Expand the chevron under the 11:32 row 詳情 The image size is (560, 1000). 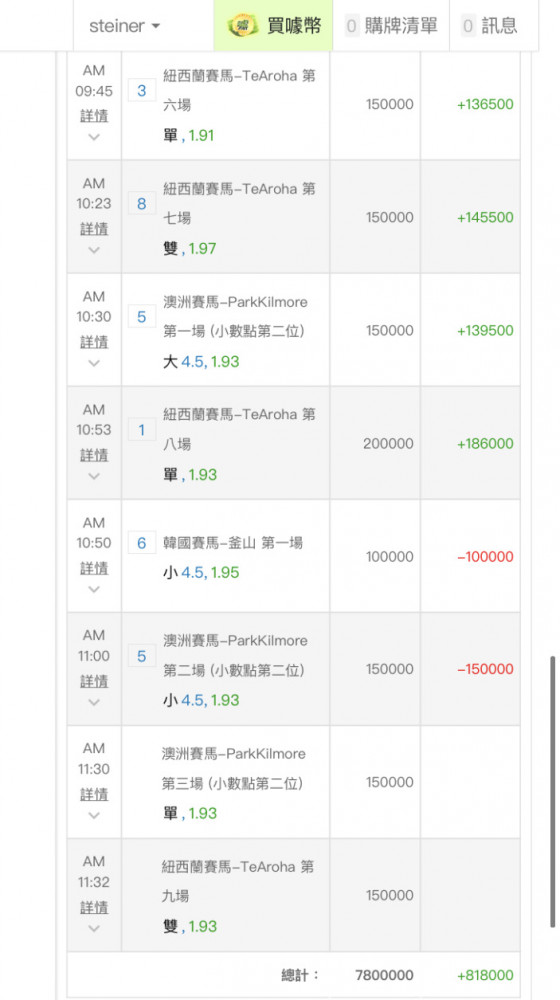pos(94,928)
